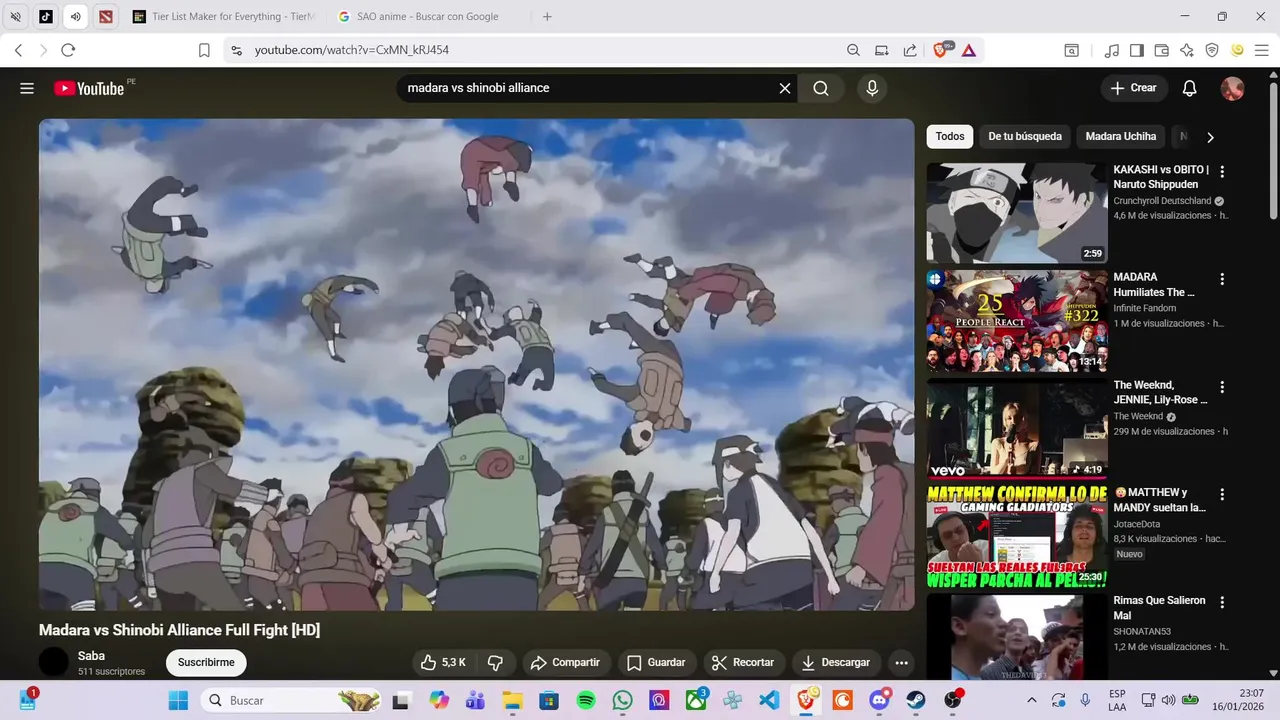Select the pinned Dota tab
1280x720 pixels.
[107, 17]
